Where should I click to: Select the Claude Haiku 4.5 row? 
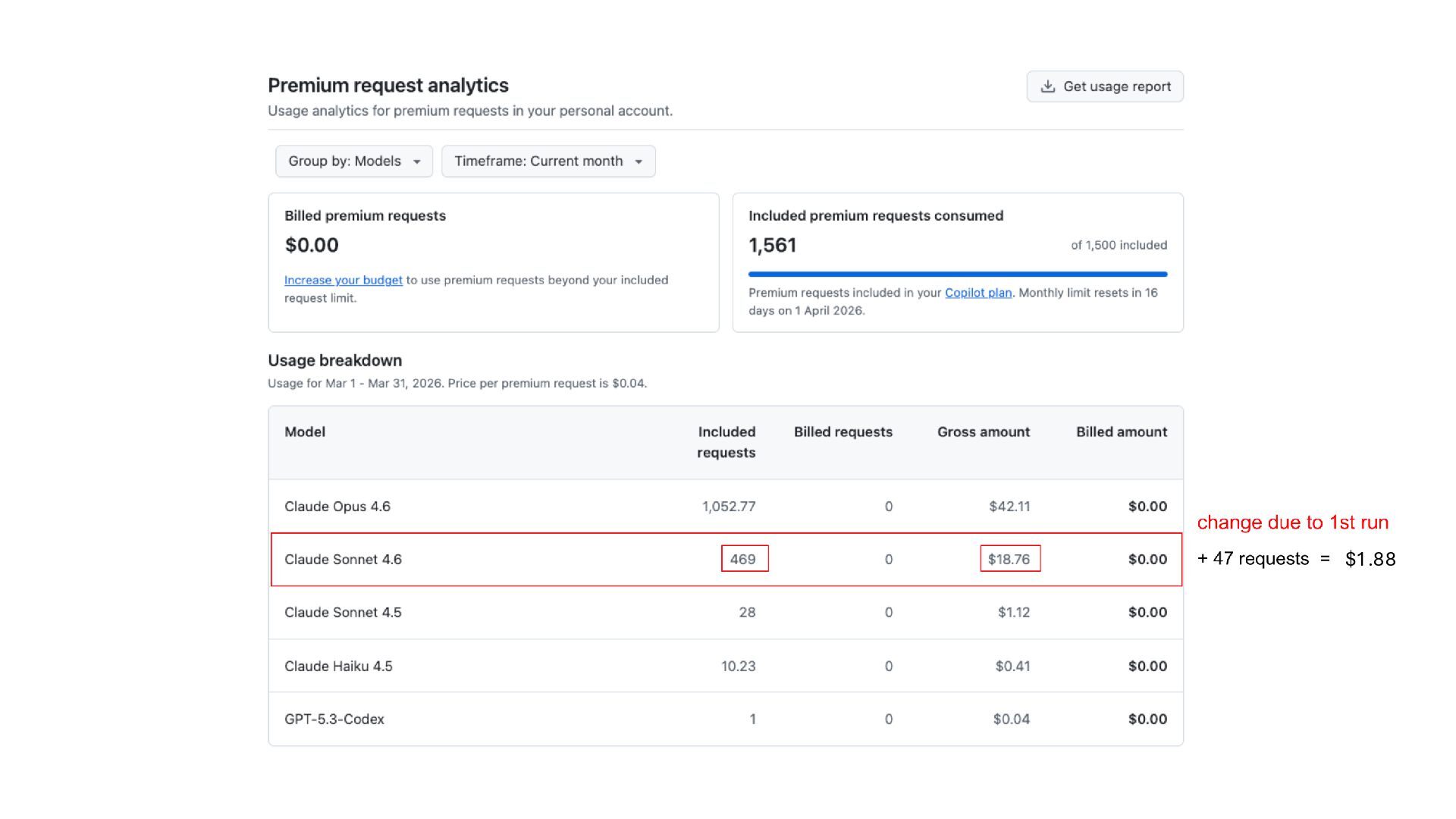tap(338, 667)
